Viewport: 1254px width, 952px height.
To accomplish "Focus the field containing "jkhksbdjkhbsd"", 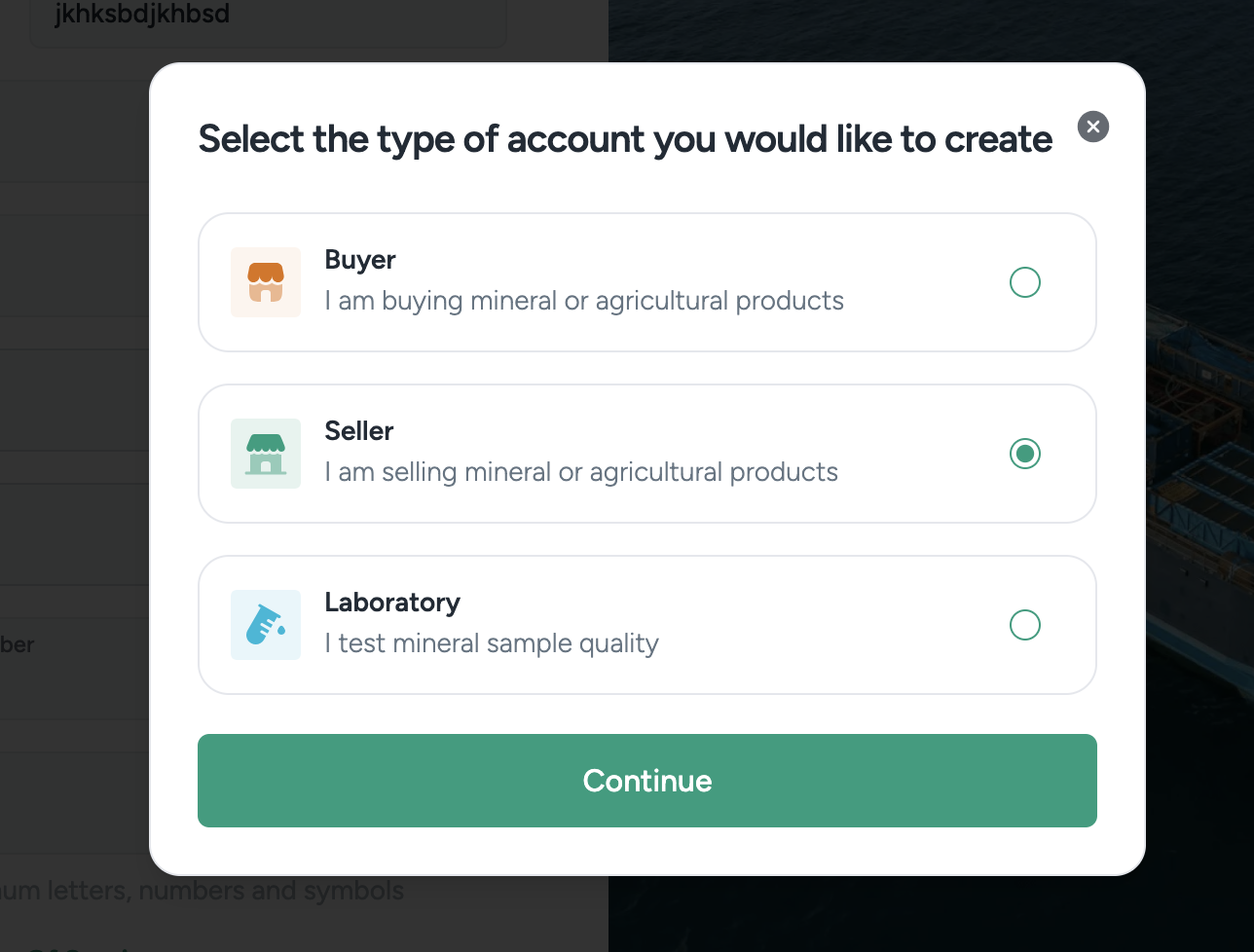I will point(268,19).
